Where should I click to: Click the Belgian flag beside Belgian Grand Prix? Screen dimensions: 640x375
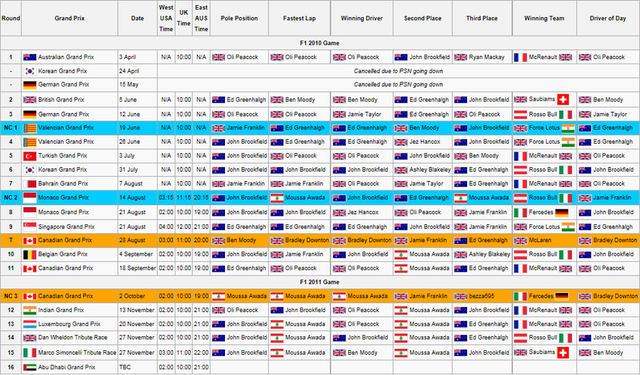(x=30, y=255)
